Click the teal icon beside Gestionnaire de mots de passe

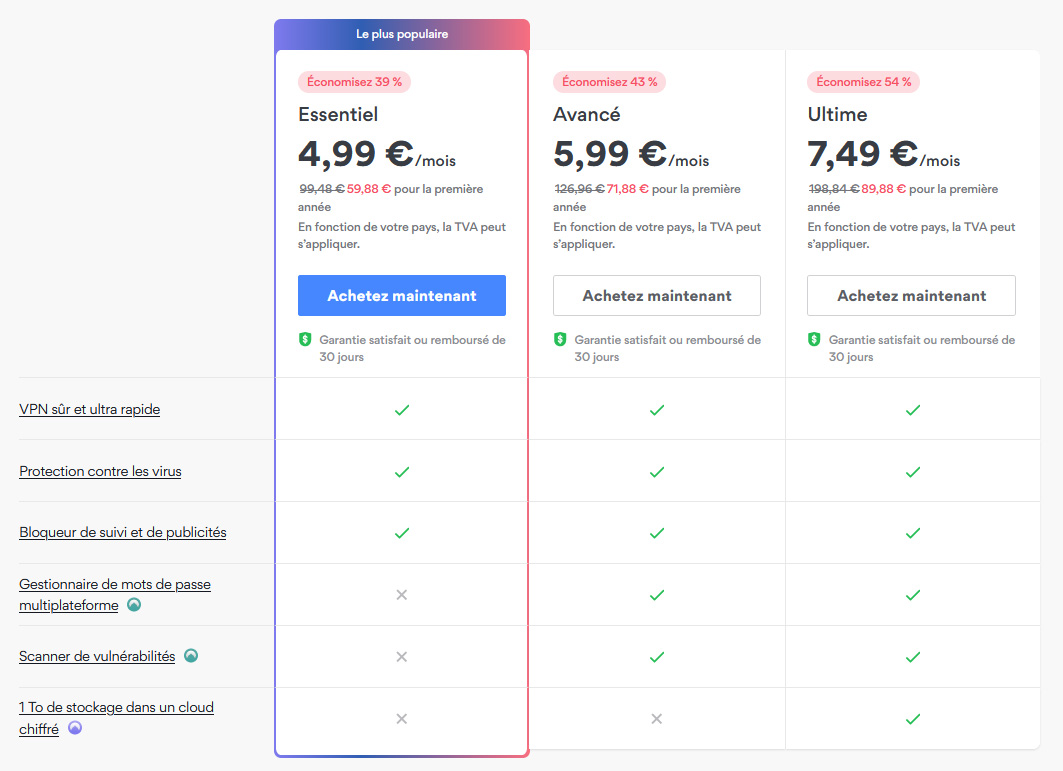[134, 605]
